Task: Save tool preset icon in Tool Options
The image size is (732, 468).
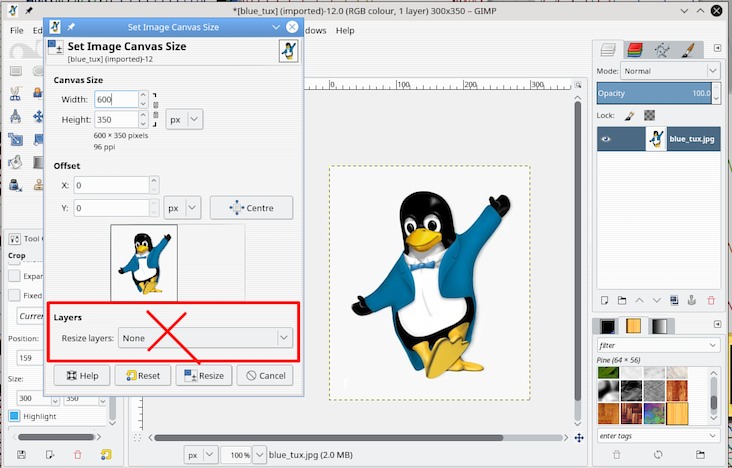Action: coord(21,454)
